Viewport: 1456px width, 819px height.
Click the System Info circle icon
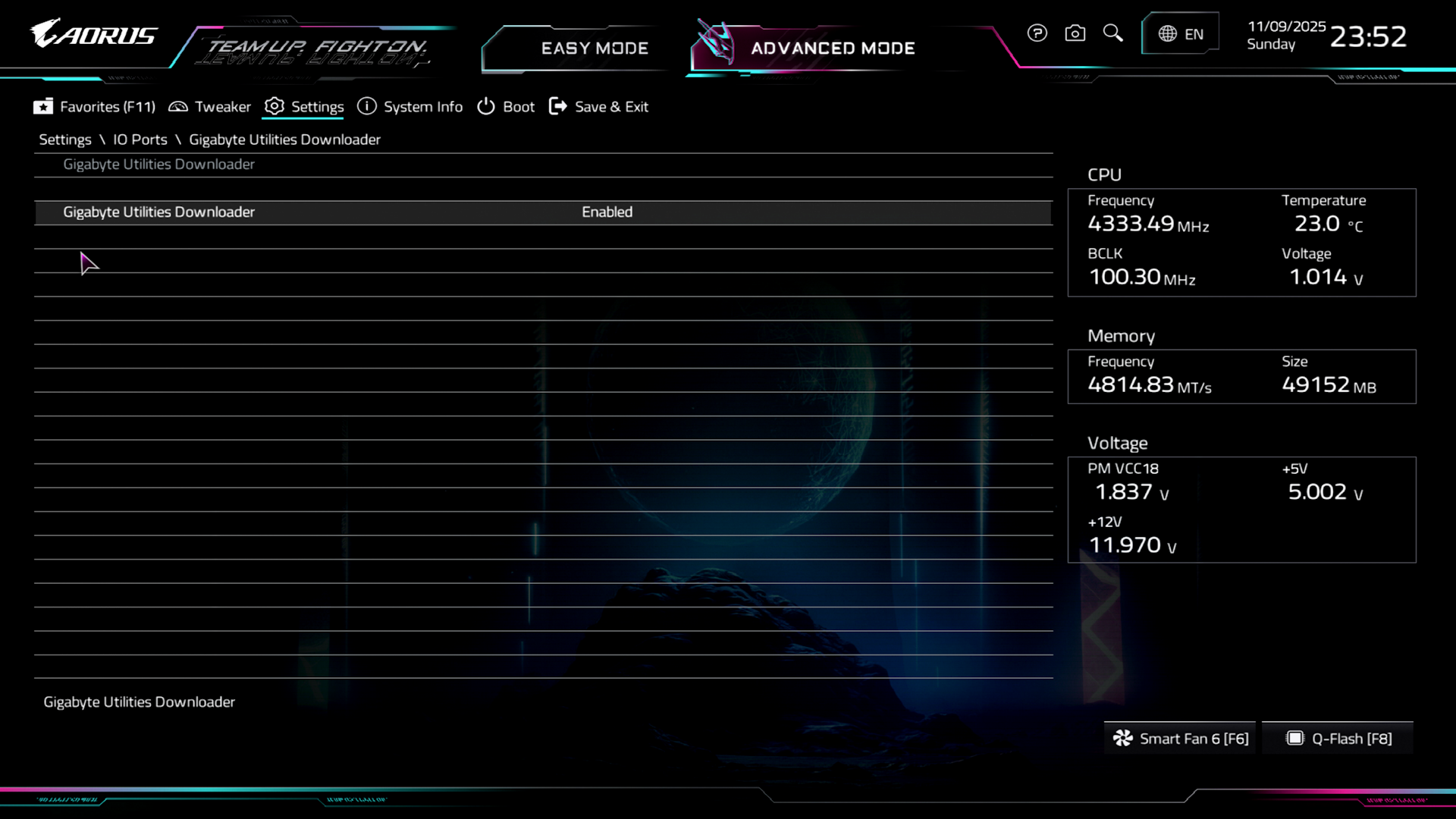367,107
